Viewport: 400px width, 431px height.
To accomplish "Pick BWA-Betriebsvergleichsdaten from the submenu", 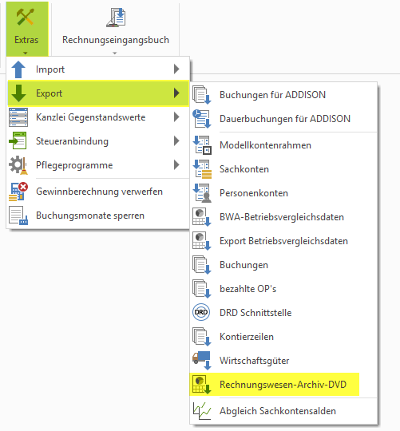I will 284,217.
